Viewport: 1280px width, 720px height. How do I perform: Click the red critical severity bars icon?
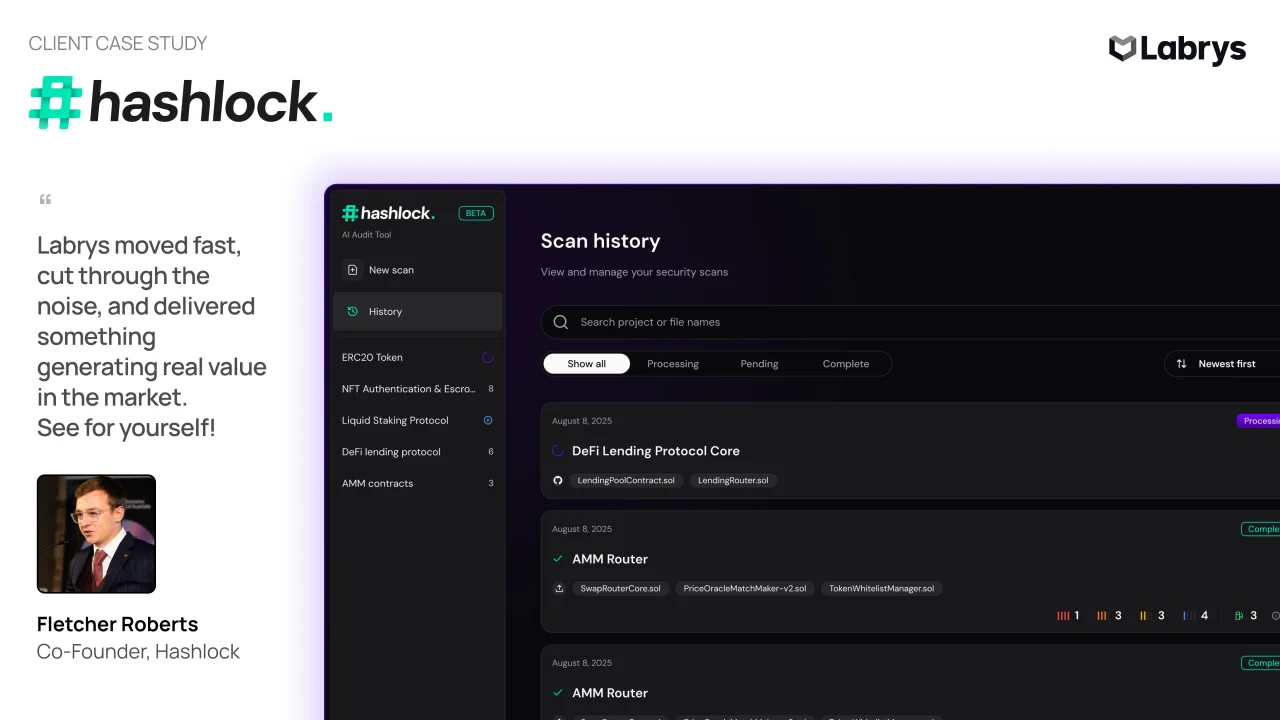click(1063, 616)
